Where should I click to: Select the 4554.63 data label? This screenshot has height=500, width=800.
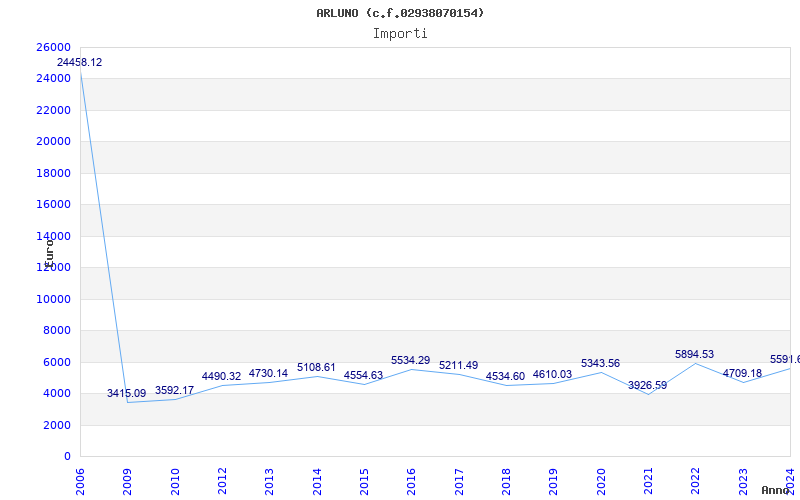click(363, 376)
